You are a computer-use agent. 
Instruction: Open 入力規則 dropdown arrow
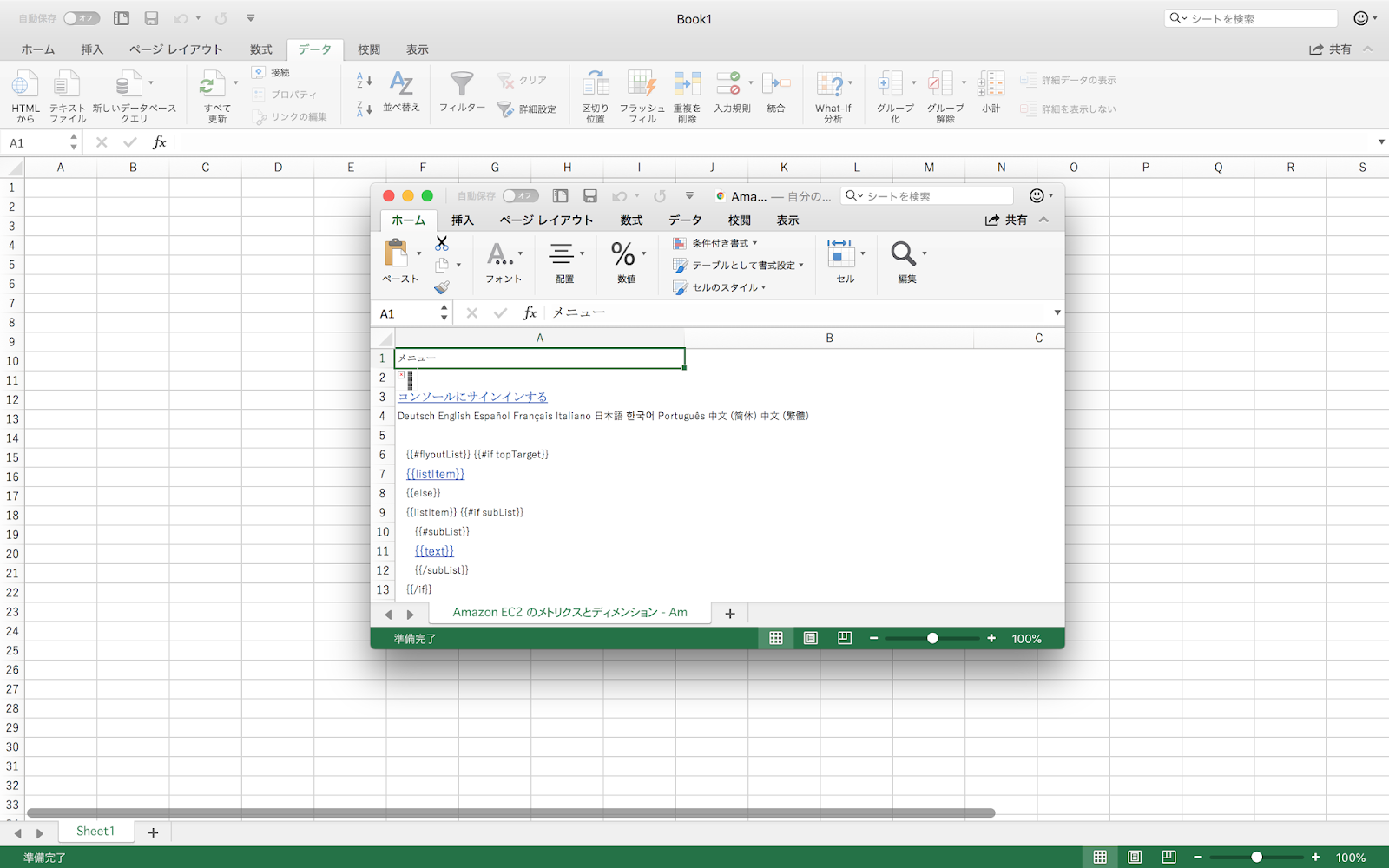click(x=751, y=83)
